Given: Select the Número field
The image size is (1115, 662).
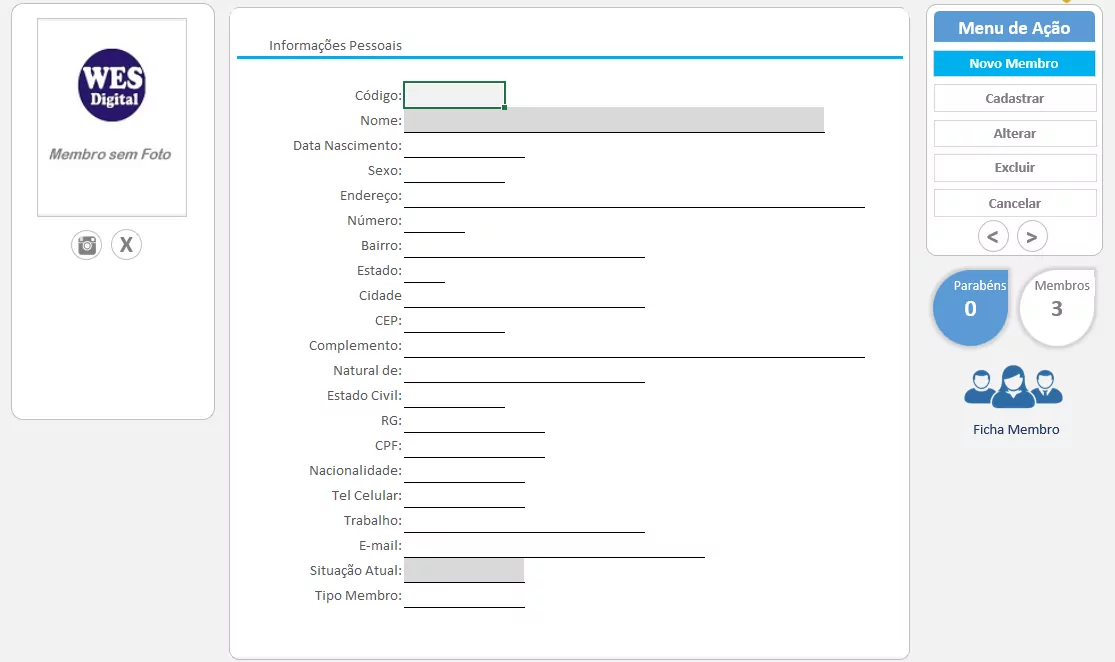Looking at the screenshot, I should 434,220.
